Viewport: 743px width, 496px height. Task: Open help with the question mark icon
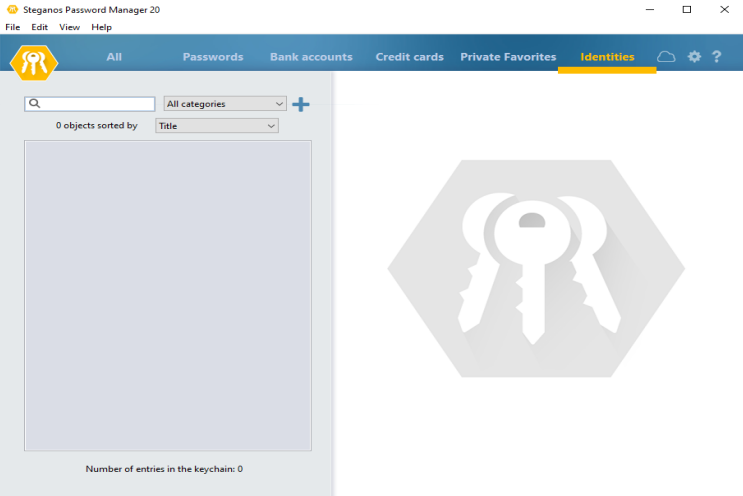tap(716, 57)
